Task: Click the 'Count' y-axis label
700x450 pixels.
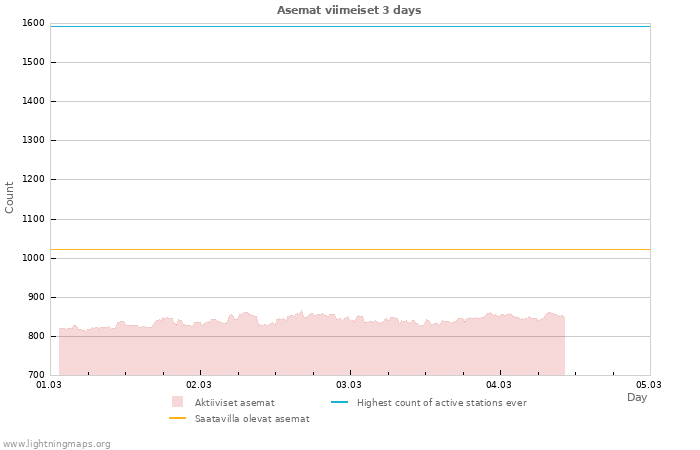Action: 10,197
